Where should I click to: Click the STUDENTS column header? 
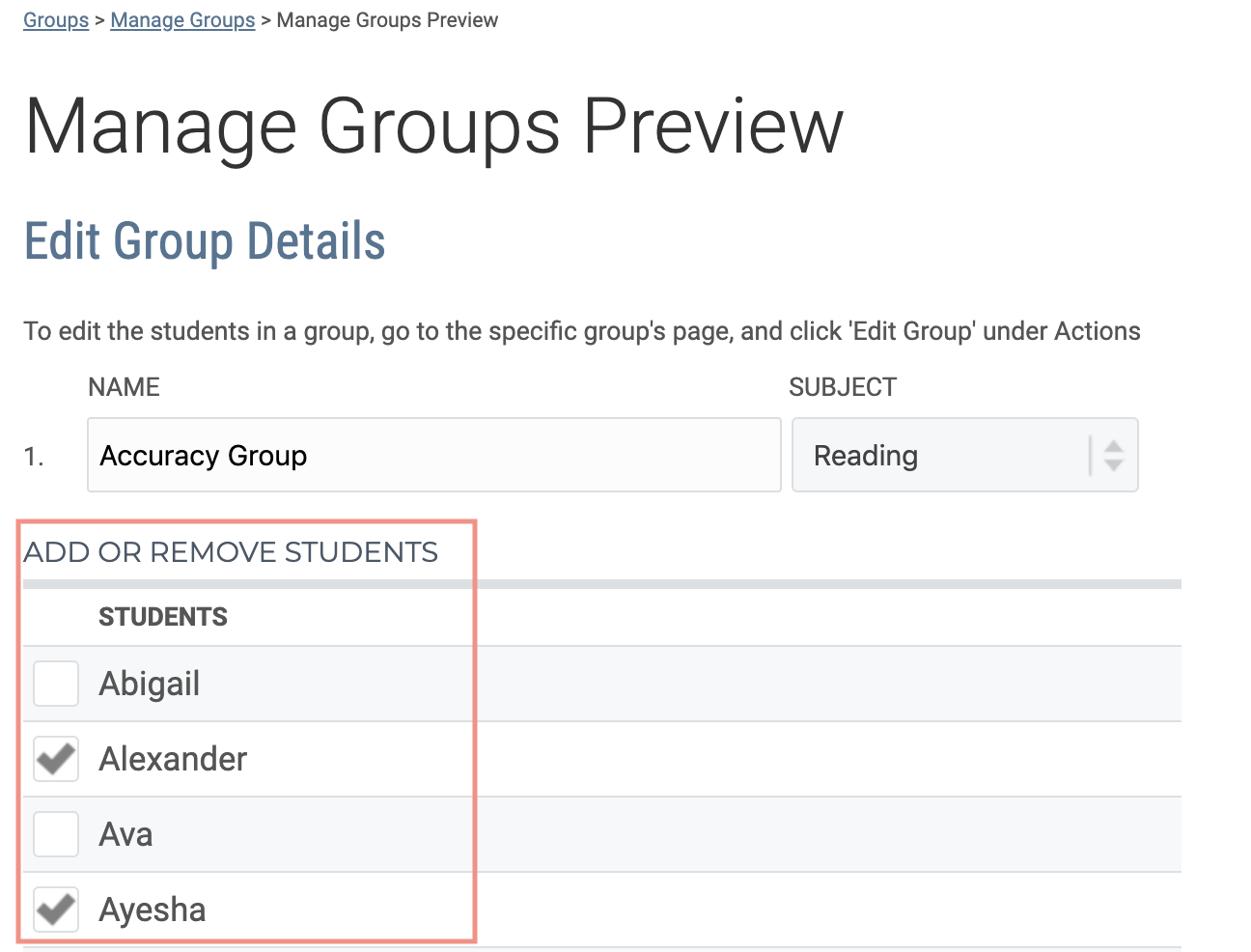[x=163, y=616]
